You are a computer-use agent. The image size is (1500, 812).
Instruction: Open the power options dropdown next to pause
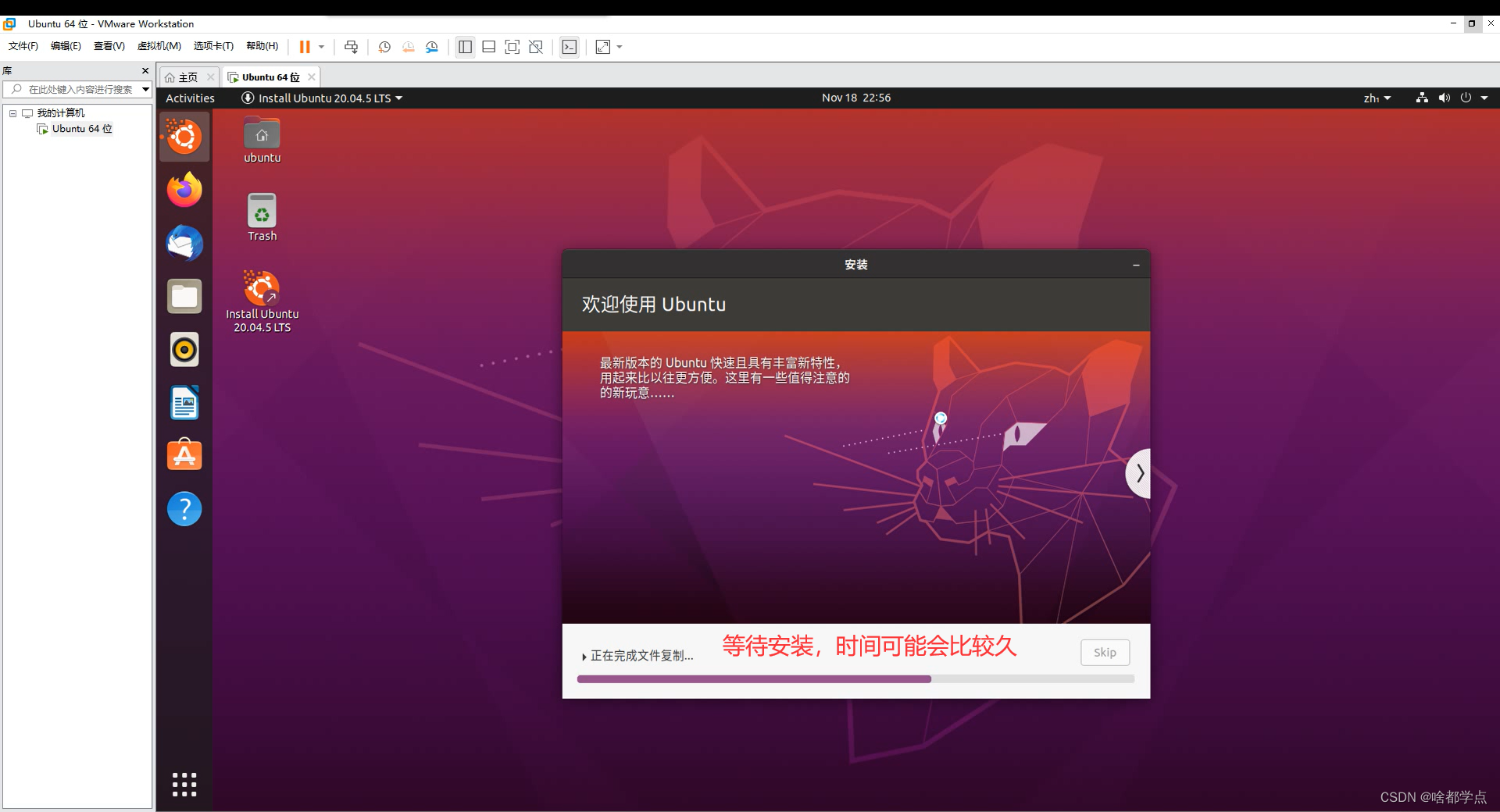321,47
